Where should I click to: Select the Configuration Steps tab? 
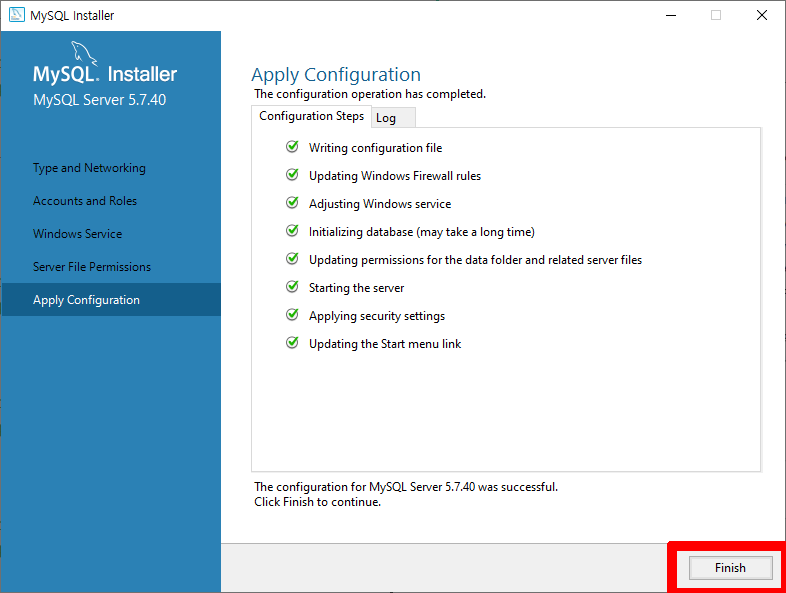point(311,116)
